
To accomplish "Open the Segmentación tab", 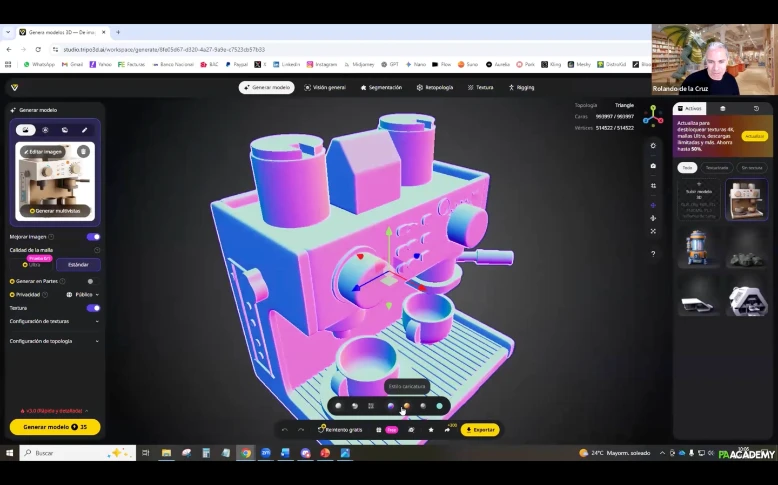I will [x=381, y=87].
